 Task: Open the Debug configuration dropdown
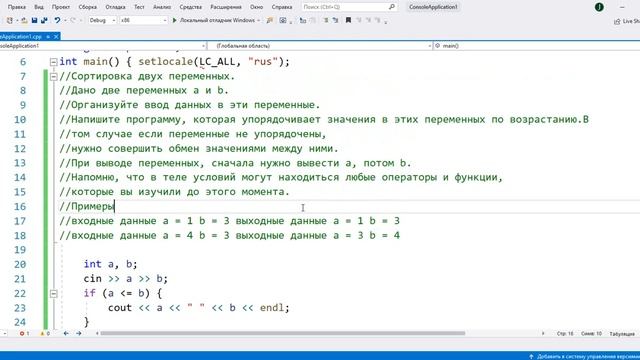coord(102,20)
